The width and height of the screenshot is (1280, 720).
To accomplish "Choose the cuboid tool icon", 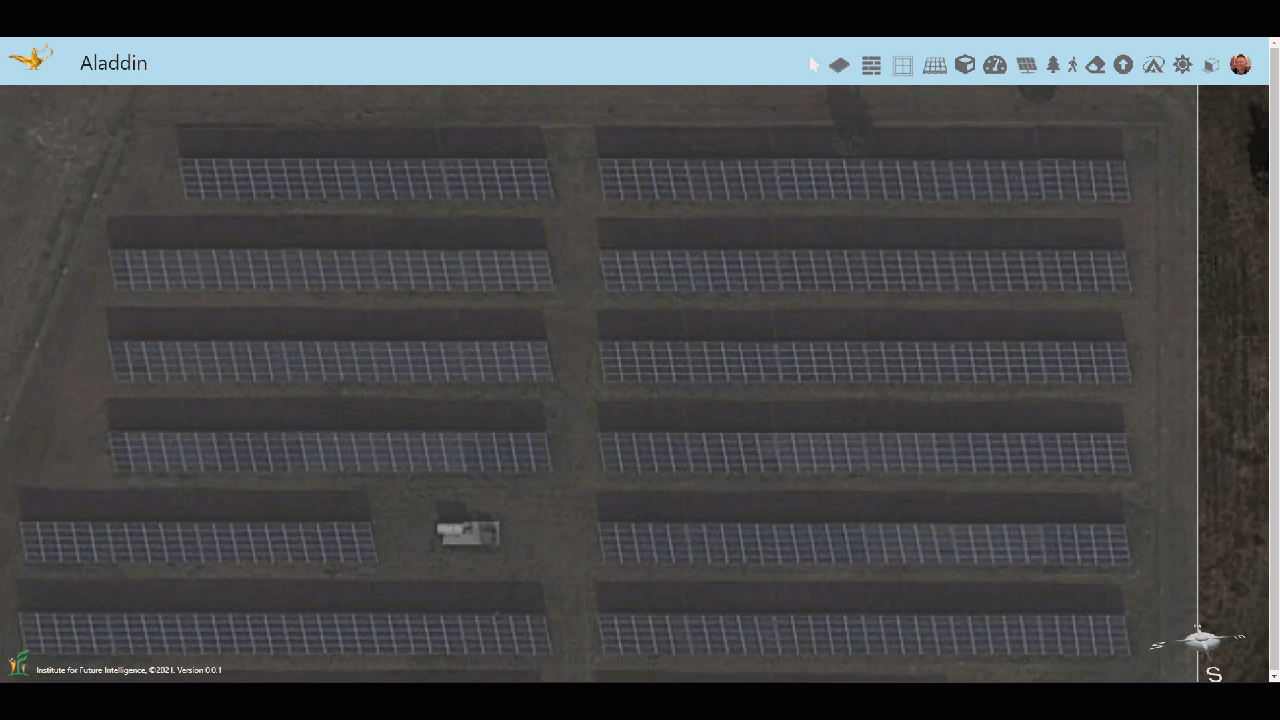I will pyautogui.click(x=965, y=65).
